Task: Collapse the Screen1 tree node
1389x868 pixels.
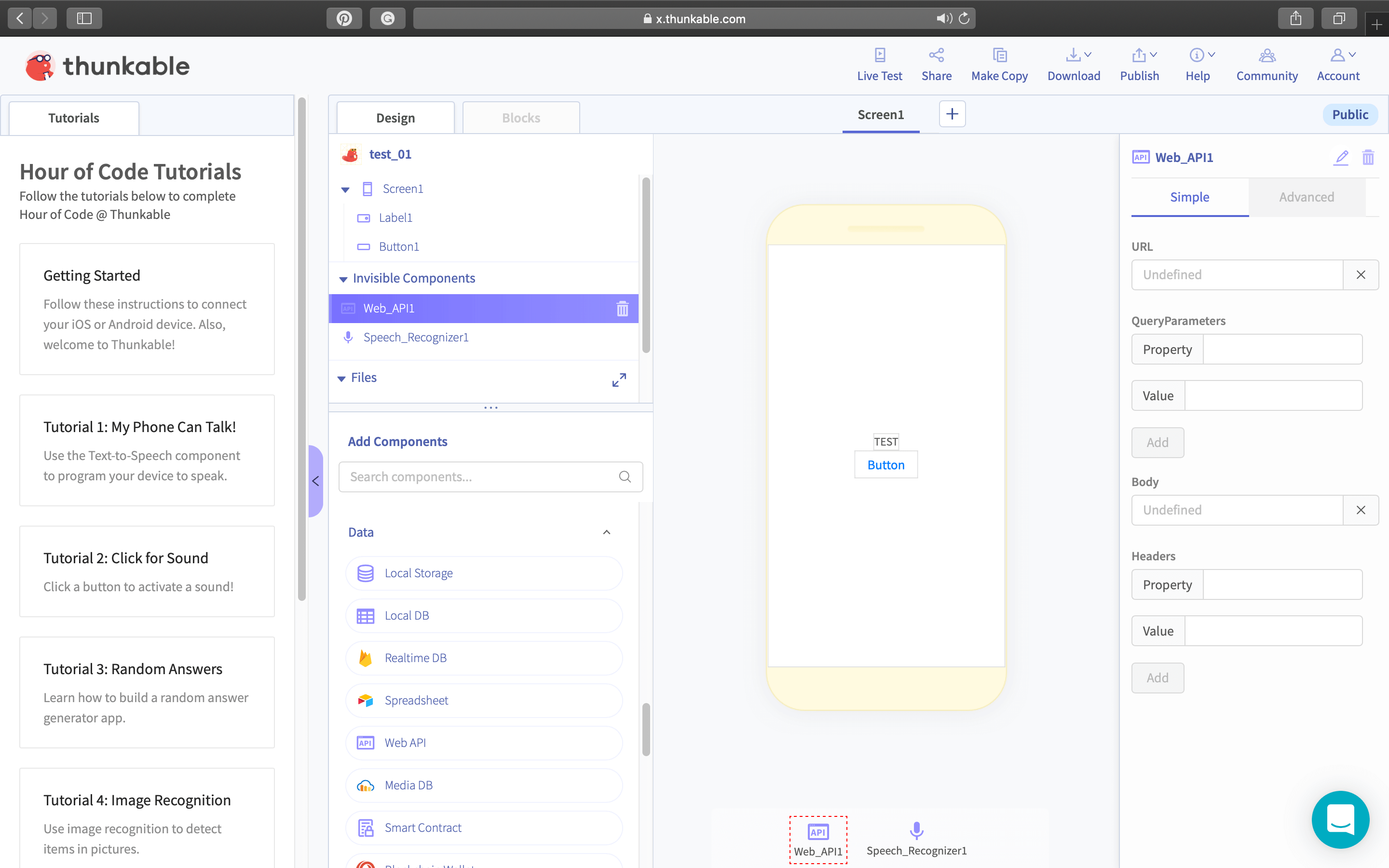Action: coord(345,190)
